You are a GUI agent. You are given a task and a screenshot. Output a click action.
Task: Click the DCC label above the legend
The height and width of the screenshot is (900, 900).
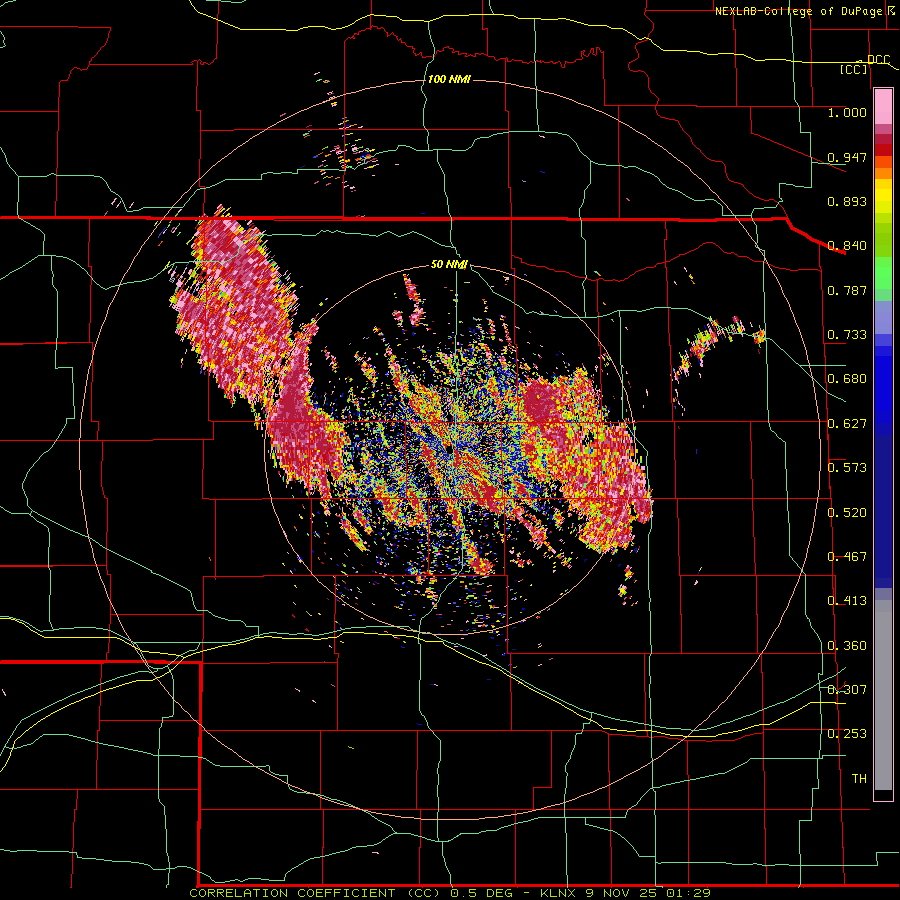878,59
